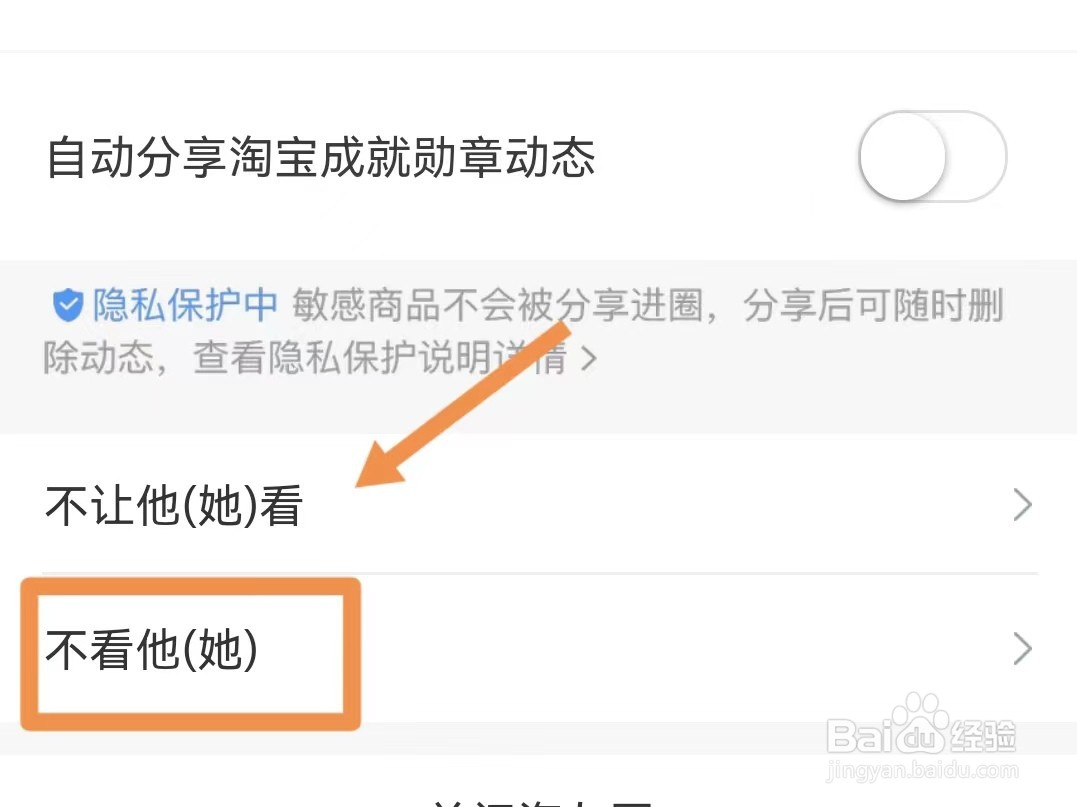Screen dimensions: 1077x807
Task: Tap the gray track of the off switch
Action: 977,157
